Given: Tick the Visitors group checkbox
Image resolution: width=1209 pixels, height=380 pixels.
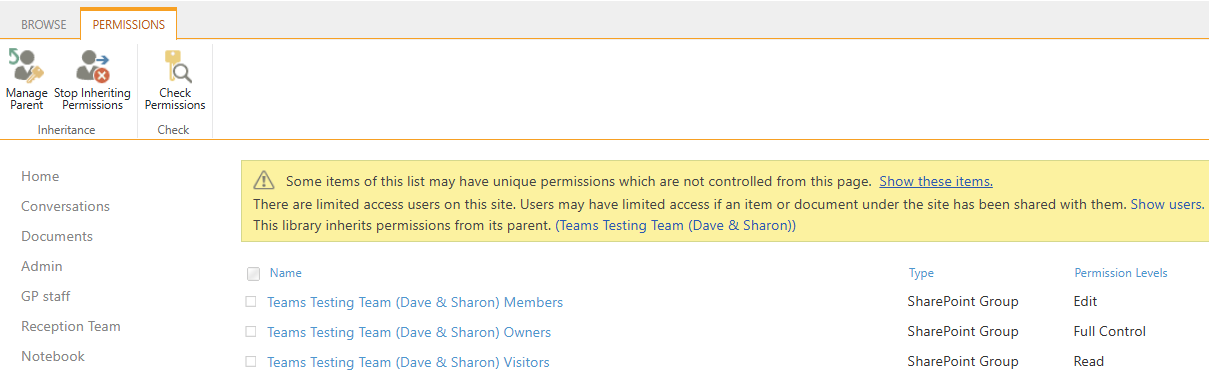Looking at the screenshot, I should pos(251,361).
